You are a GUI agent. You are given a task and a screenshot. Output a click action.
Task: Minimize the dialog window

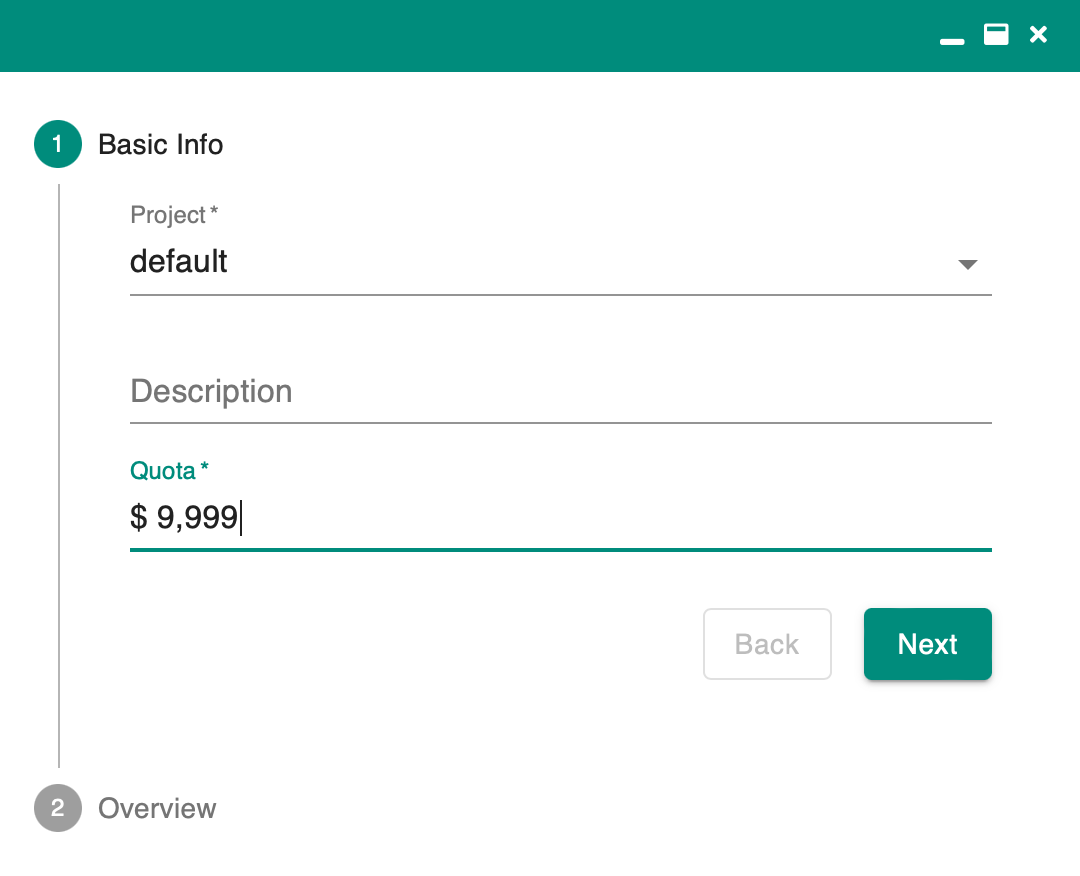tap(952, 41)
